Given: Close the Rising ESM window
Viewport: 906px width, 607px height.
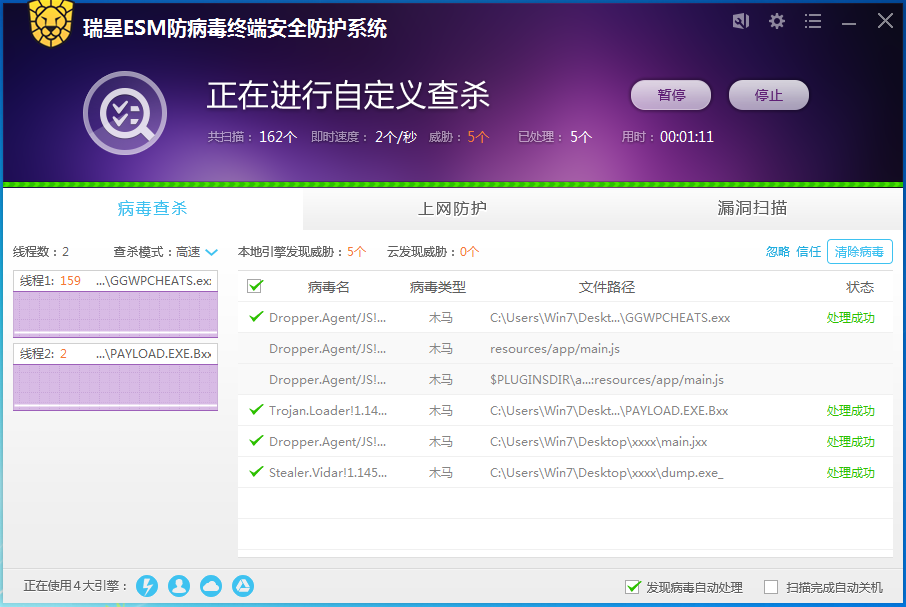Looking at the screenshot, I should pyautogui.click(x=885, y=21).
